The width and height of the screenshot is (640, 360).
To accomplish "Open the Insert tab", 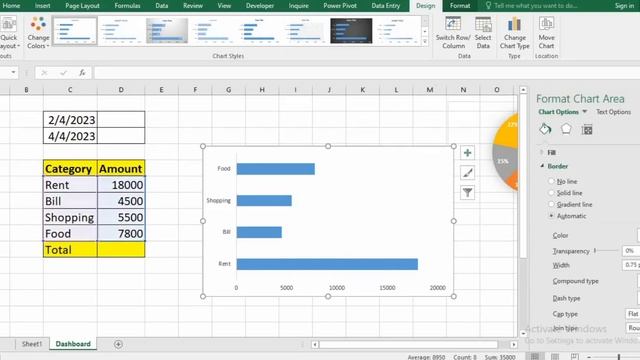I will click(42, 6).
